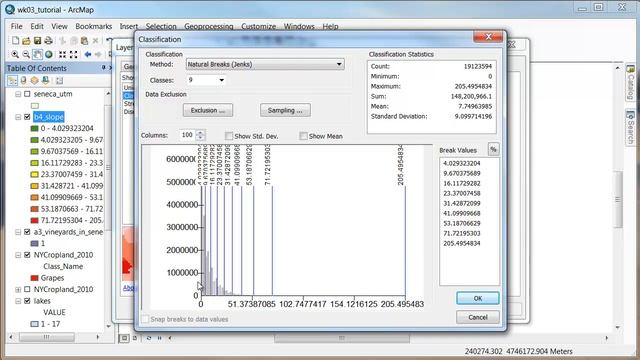Select the Zoom Out magnifier tool
This screenshot has height=360, width=640.
[26, 54]
